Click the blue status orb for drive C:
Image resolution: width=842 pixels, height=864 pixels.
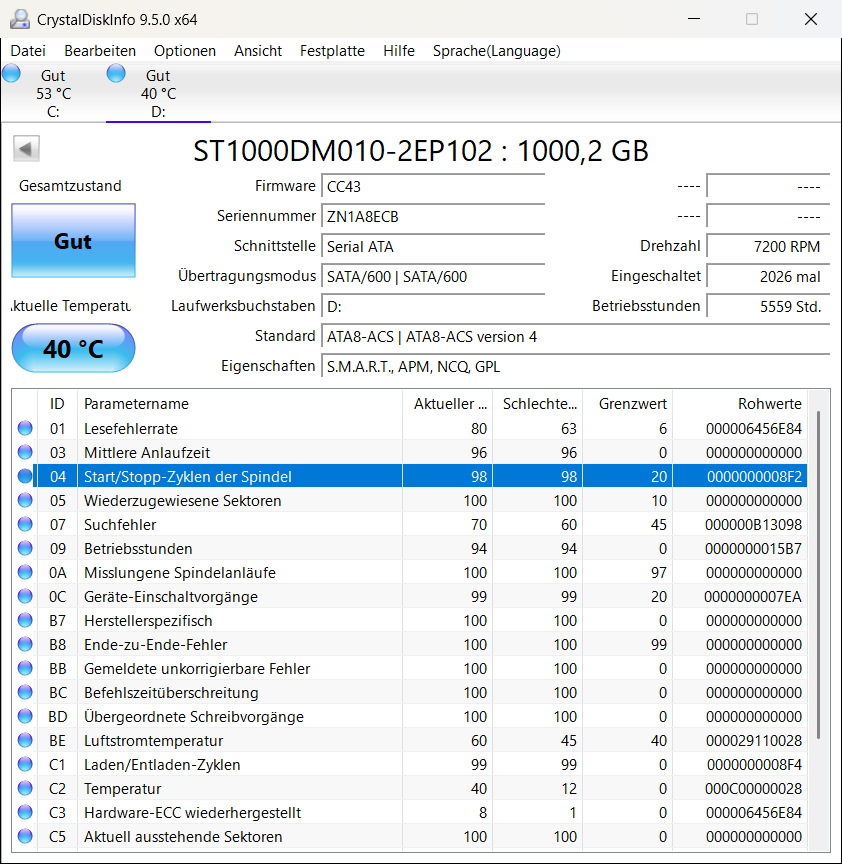click(11, 73)
